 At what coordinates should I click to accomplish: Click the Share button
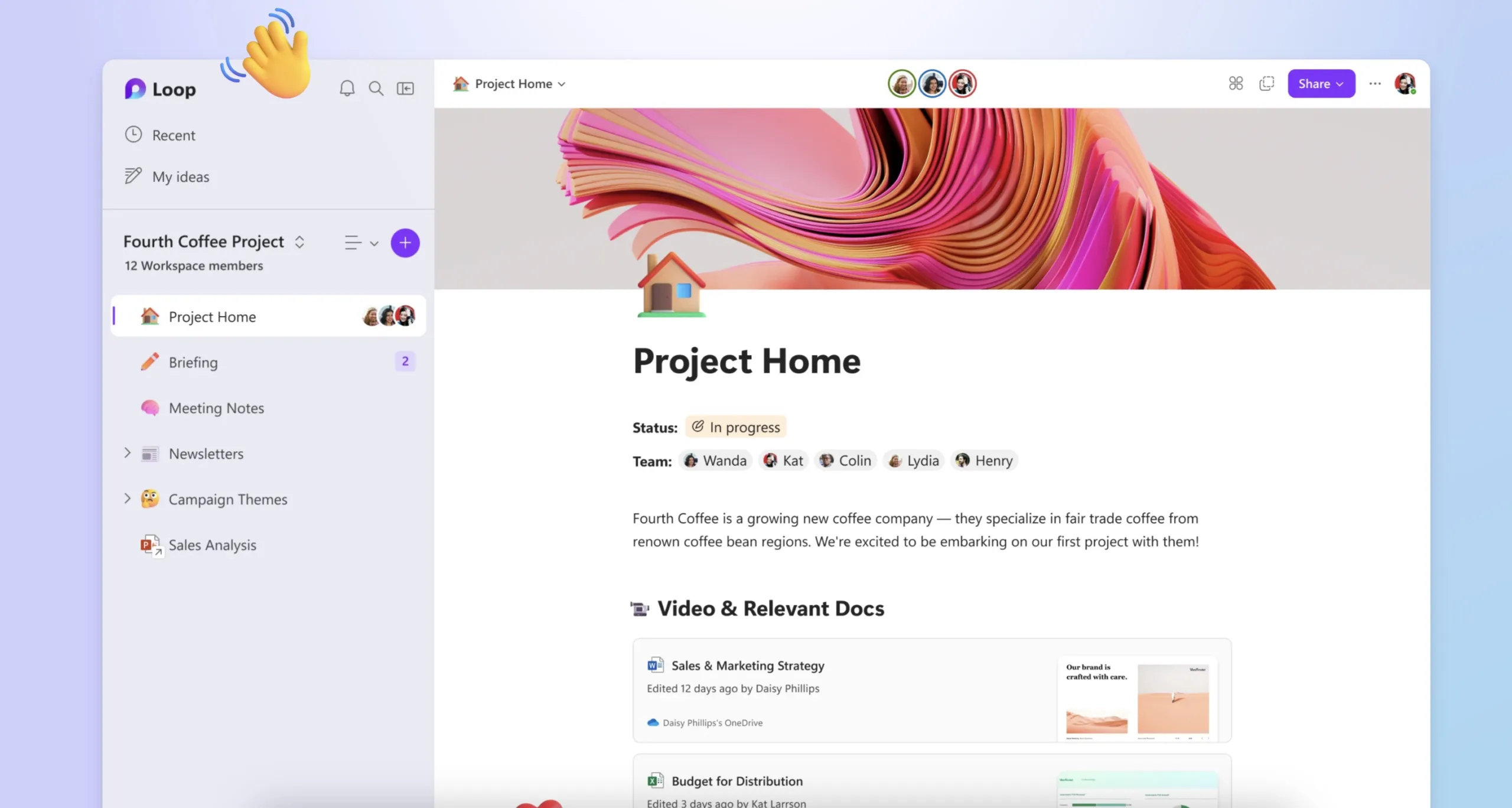coord(1318,84)
